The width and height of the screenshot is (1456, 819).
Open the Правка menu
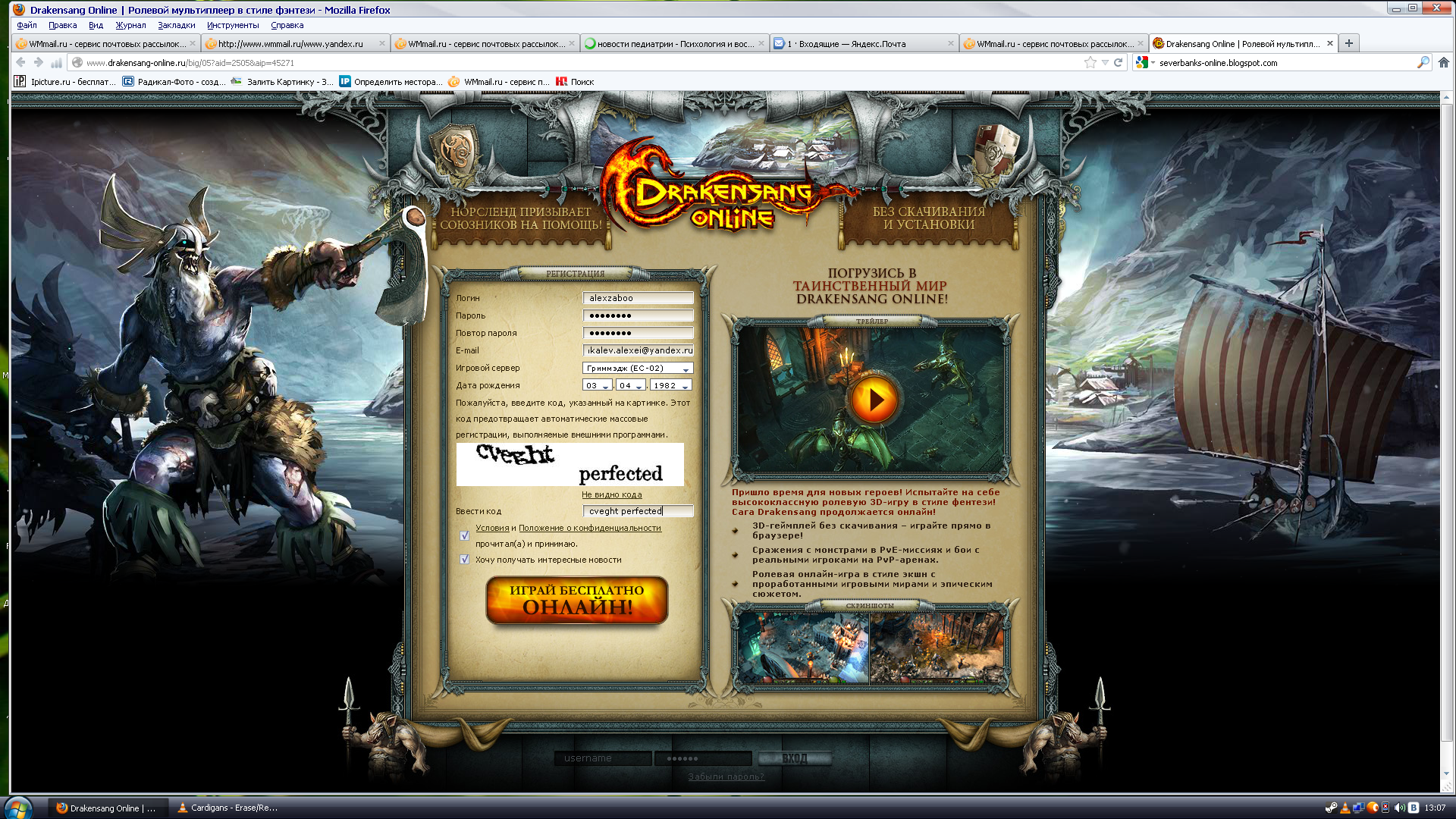pos(63,25)
